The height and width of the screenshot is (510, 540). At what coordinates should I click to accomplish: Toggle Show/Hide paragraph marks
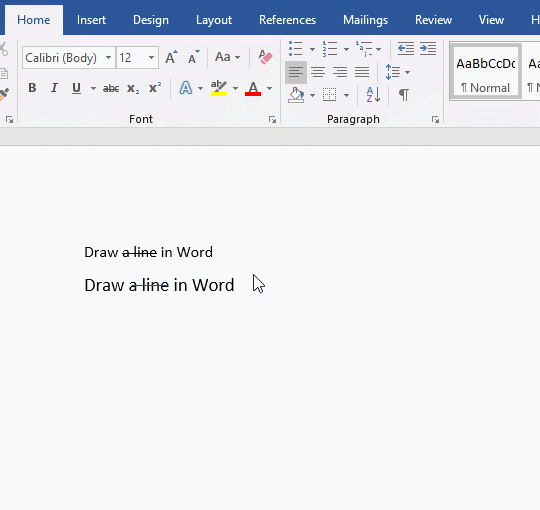pyautogui.click(x=404, y=94)
